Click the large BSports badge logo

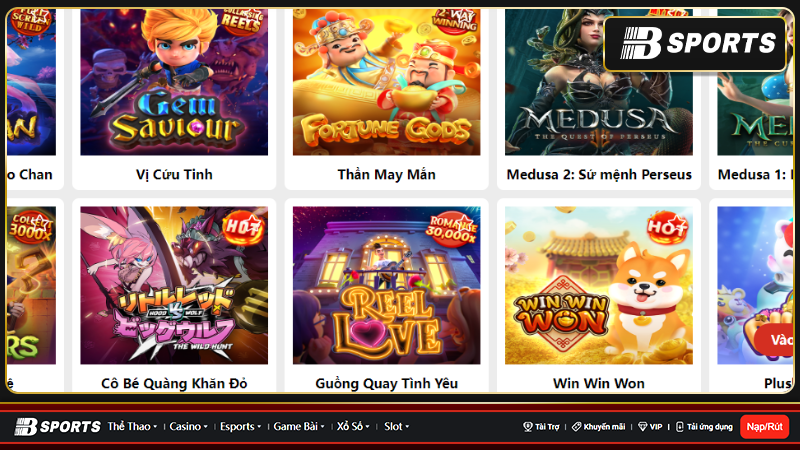(695, 43)
